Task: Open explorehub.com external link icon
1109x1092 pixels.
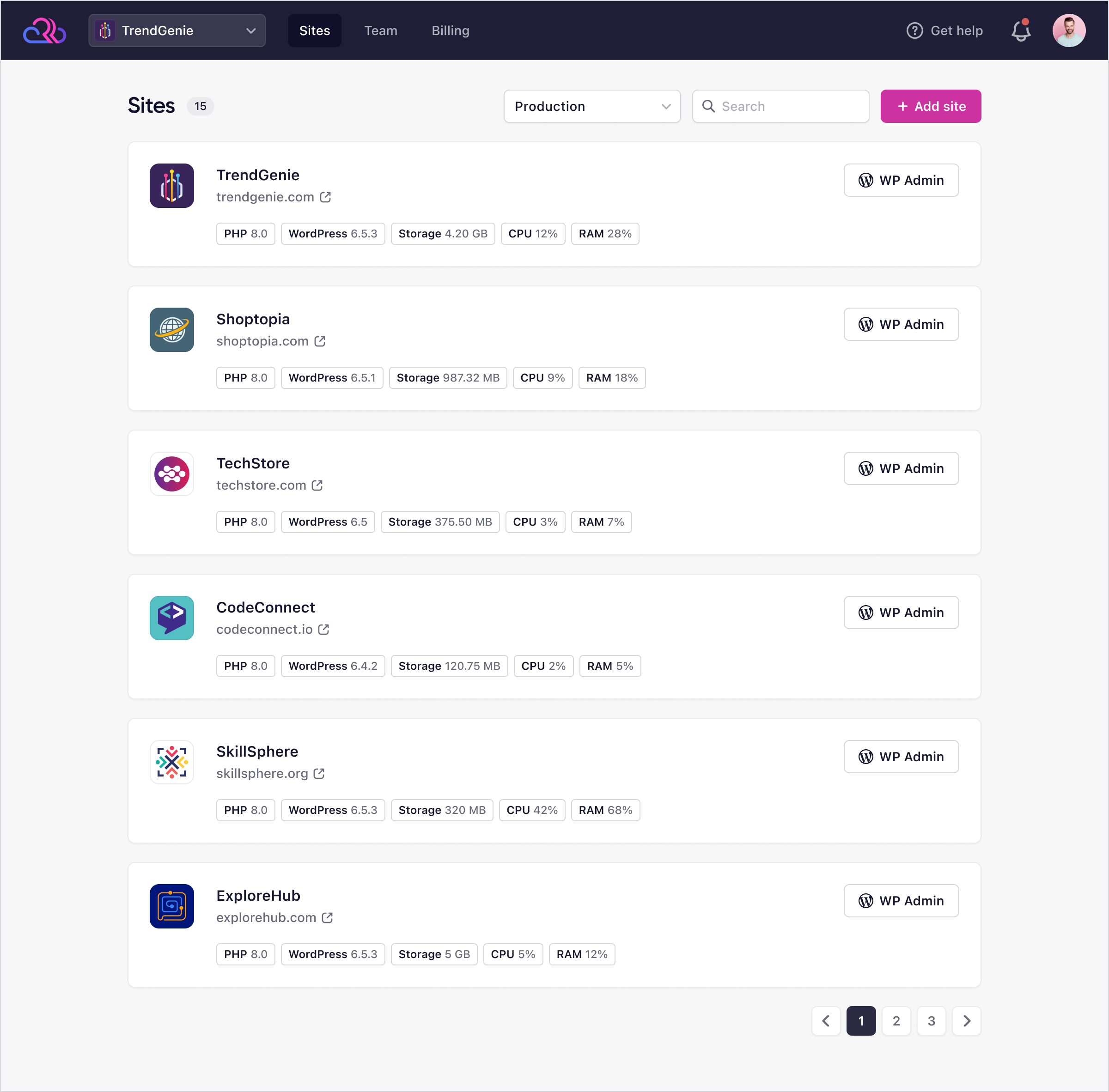Action: (x=327, y=917)
